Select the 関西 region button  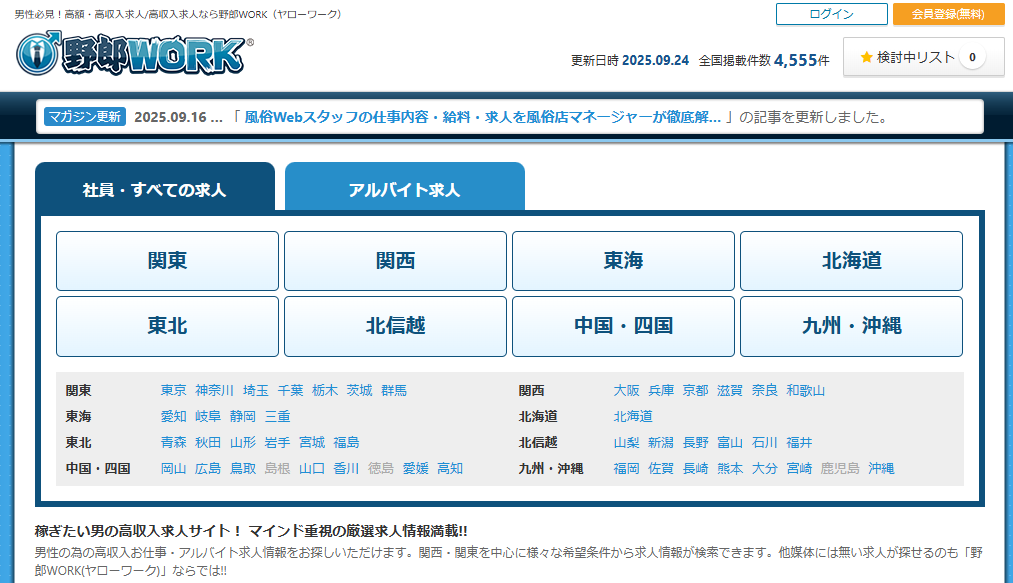point(395,261)
